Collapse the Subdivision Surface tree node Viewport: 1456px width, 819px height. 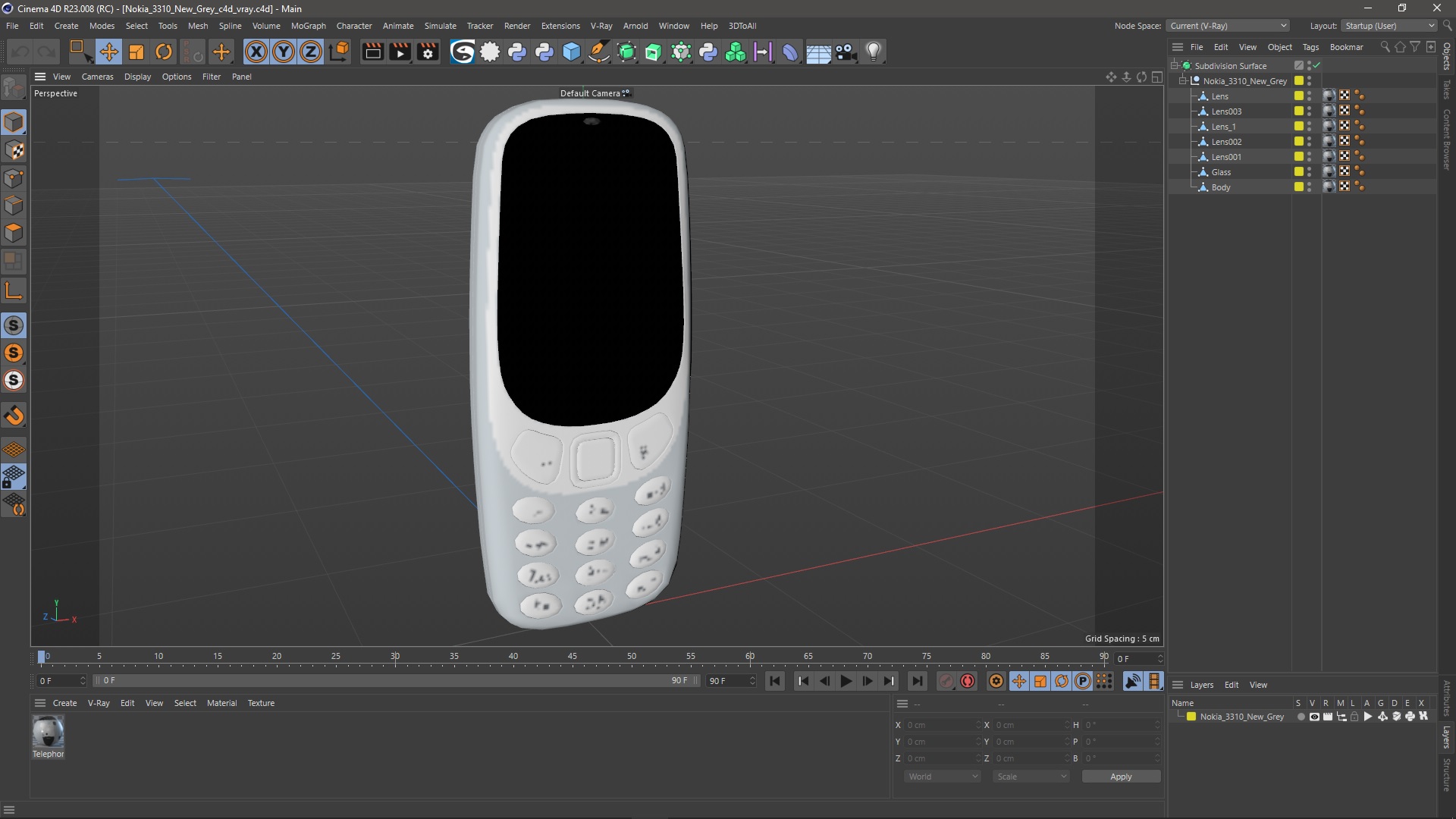click(1174, 66)
